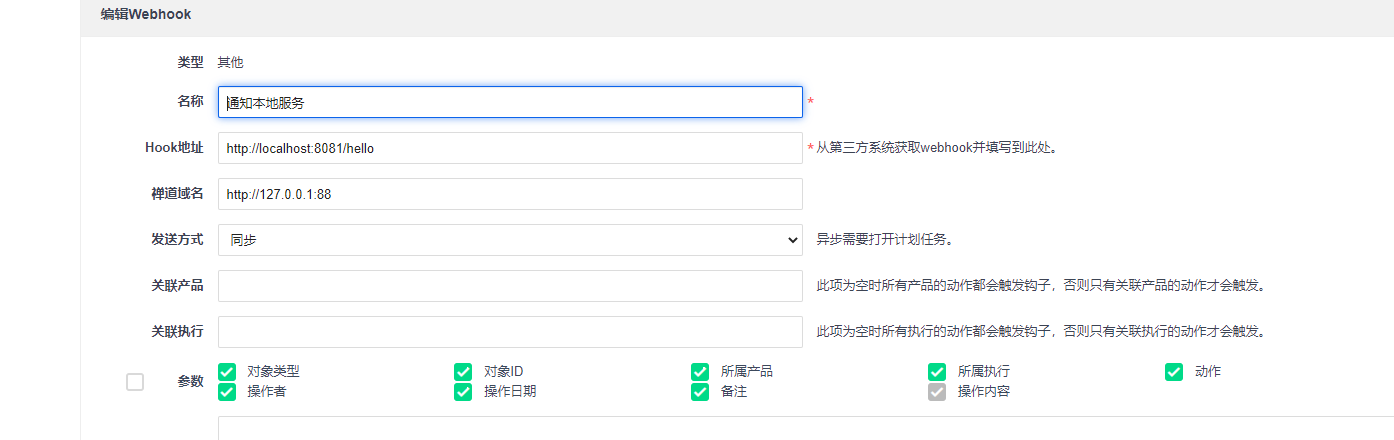Click the 编辑Webhook panel heading
Screen dimensions: 1394x440
(146, 15)
